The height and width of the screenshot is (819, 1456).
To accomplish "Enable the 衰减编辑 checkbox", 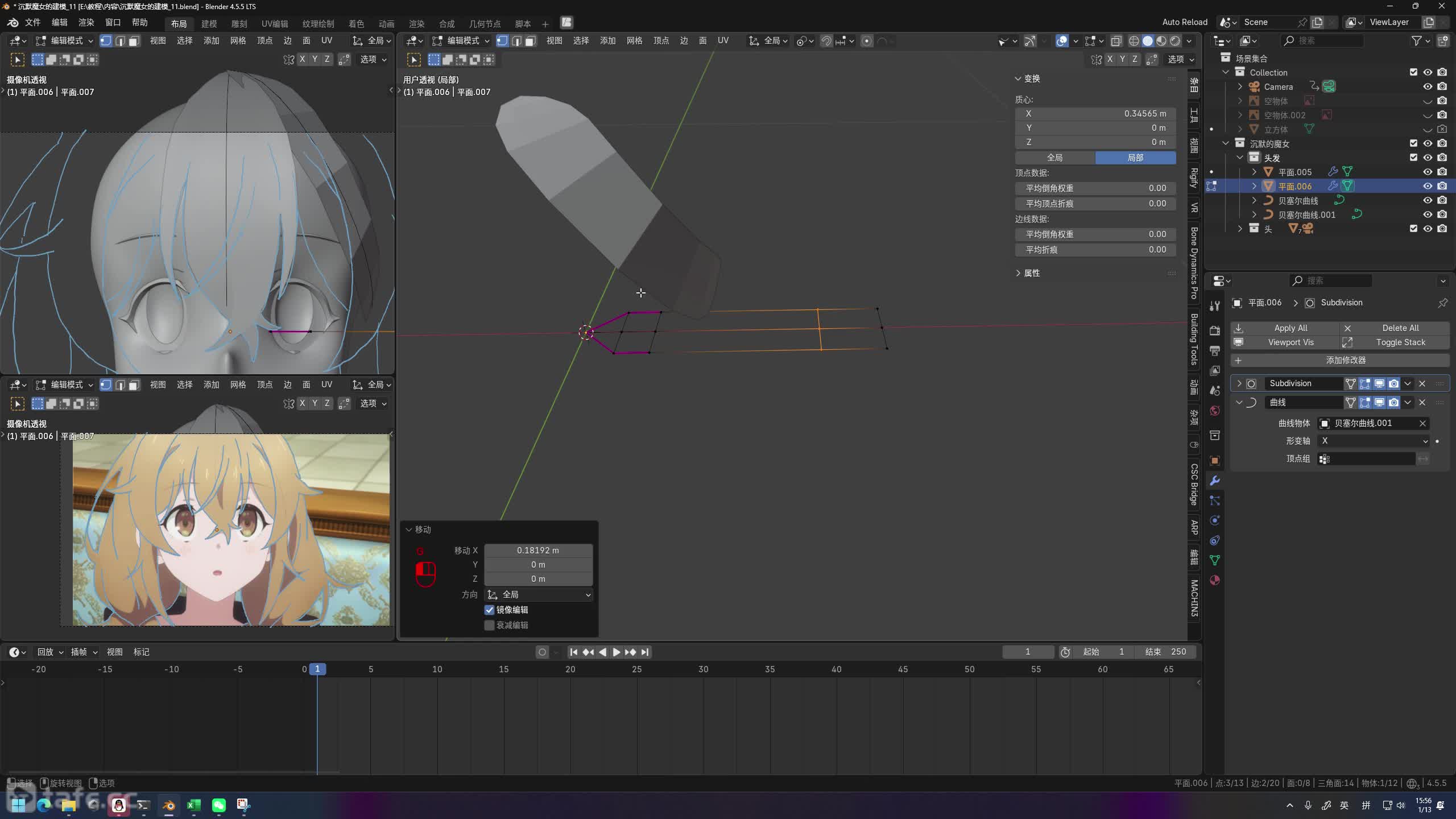I will coord(489,625).
